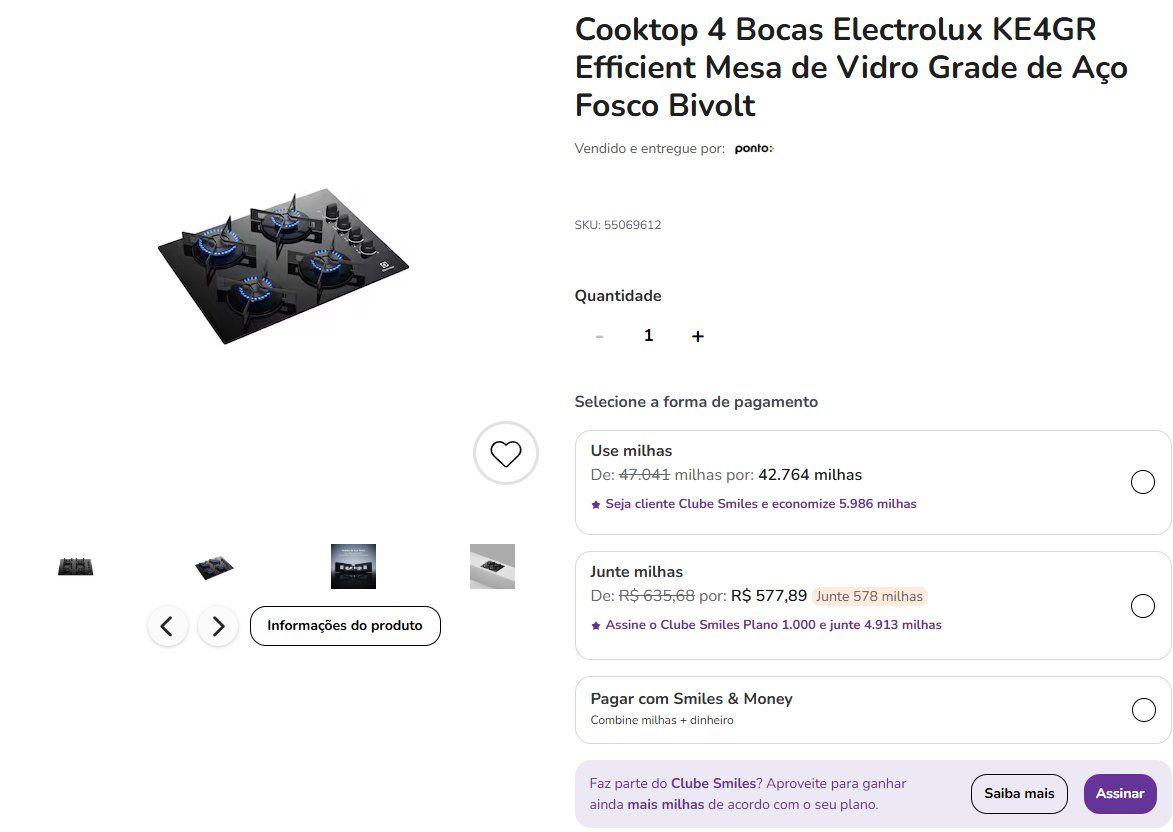Open Informações do produto

(x=345, y=626)
